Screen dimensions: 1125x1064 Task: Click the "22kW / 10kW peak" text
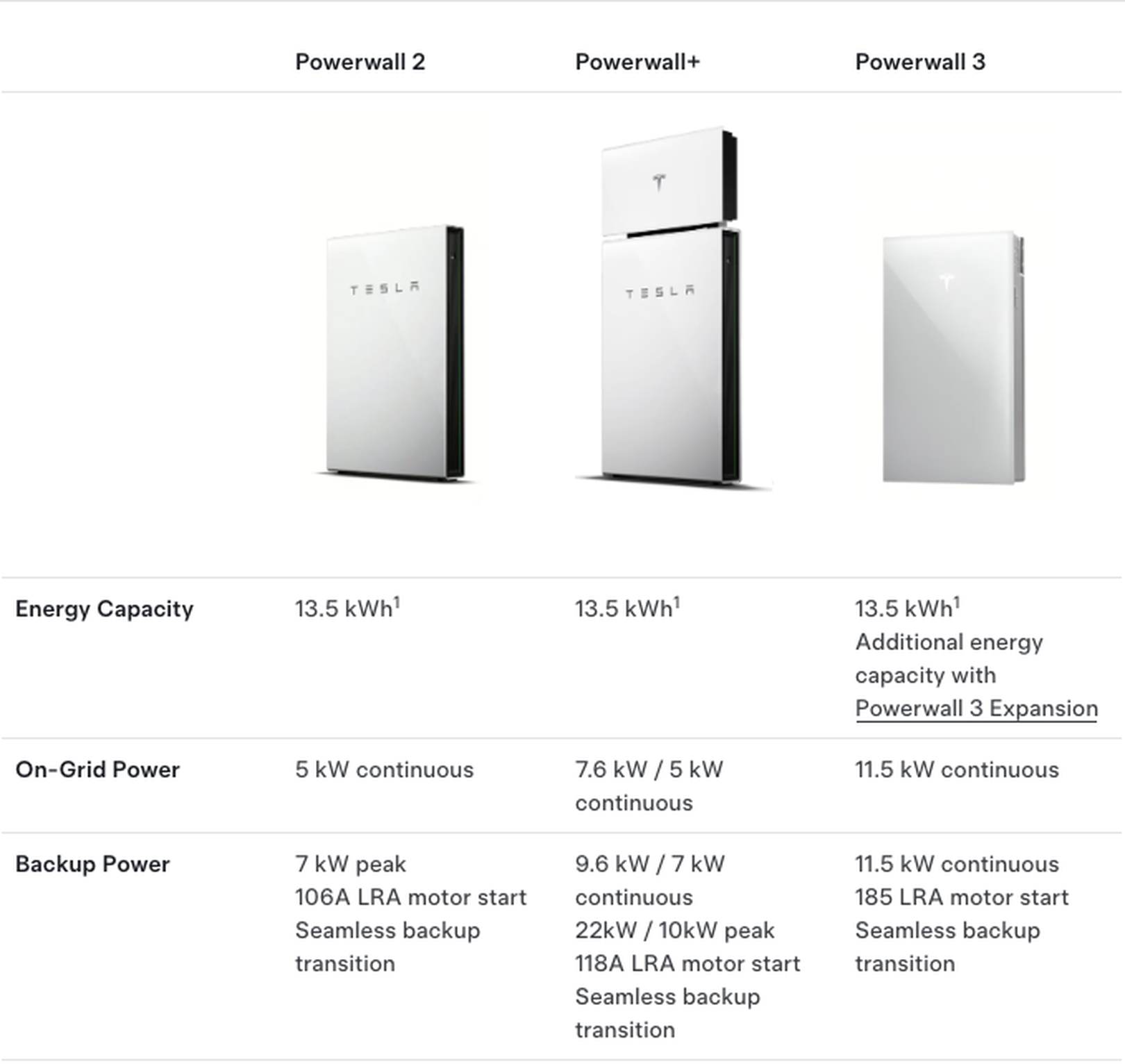point(674,931)
